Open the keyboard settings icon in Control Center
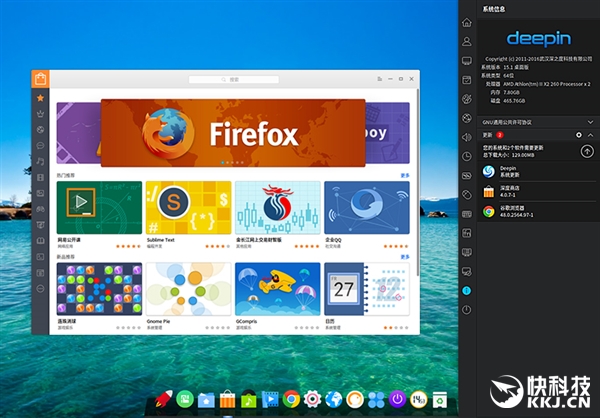 click(466, 214)
